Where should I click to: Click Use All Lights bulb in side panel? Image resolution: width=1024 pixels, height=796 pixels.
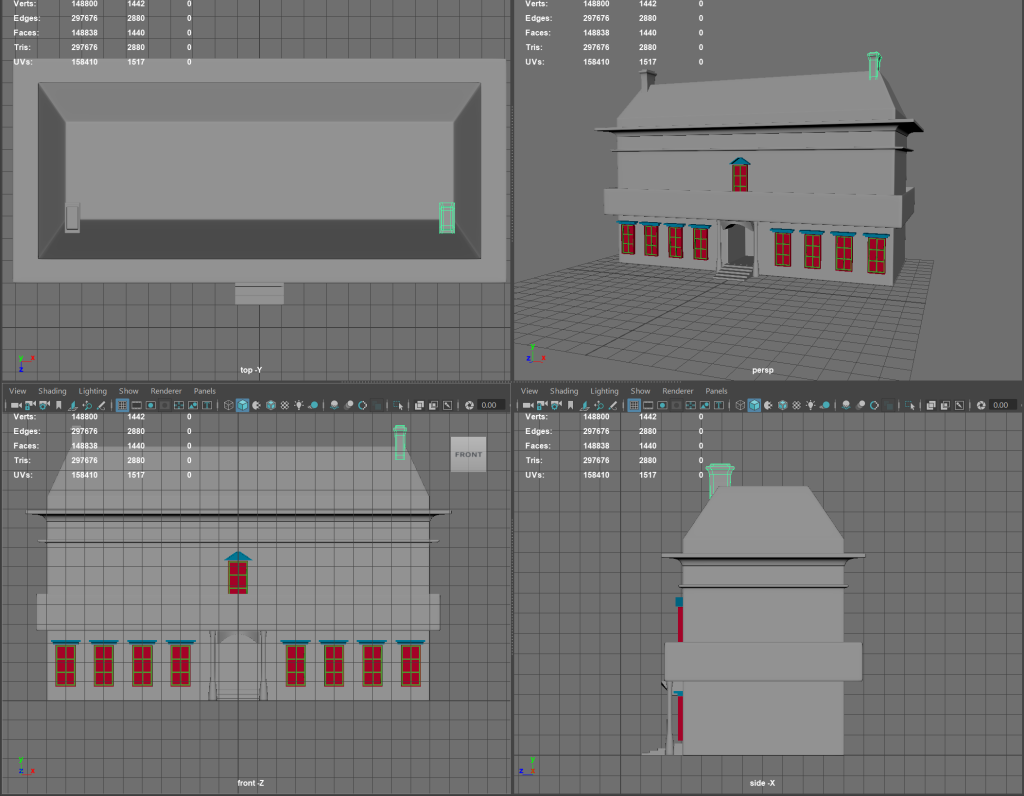(x=812, y=405)
